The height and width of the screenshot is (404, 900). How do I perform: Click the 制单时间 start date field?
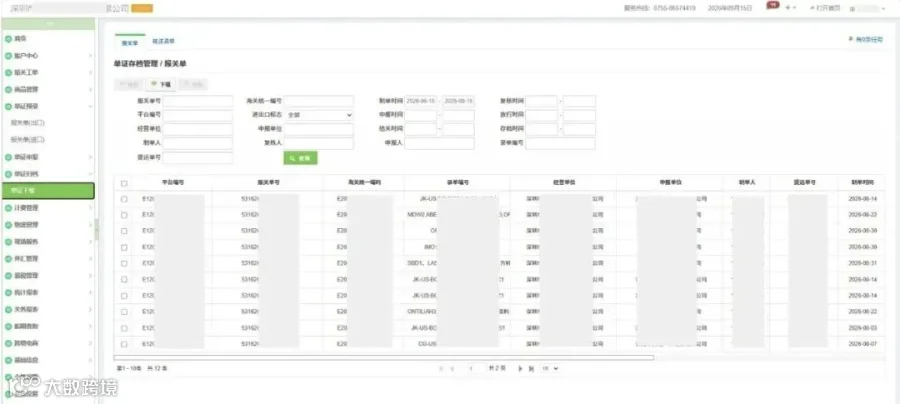coord(421,101)
